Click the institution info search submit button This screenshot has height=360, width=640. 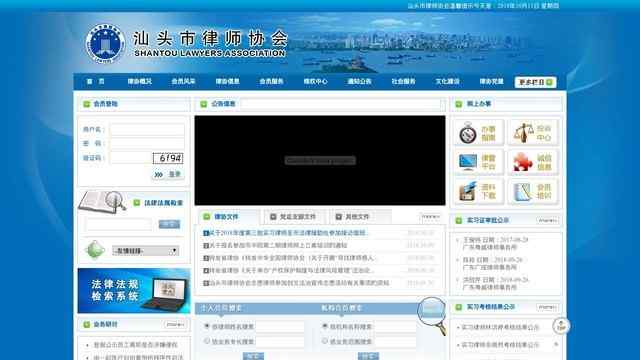pos(368,356)
